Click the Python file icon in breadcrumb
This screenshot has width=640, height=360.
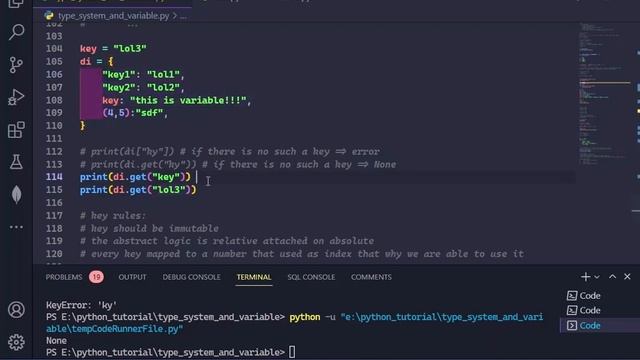click(x=49, y=16)
